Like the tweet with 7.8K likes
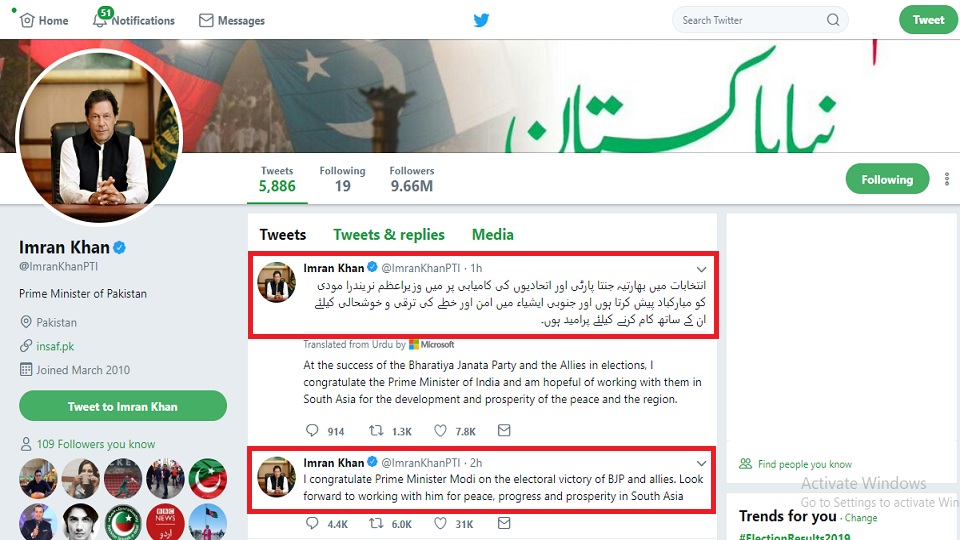Image resolution: width=960 pixels, height=540 pixels. click(x=440, y=430)
